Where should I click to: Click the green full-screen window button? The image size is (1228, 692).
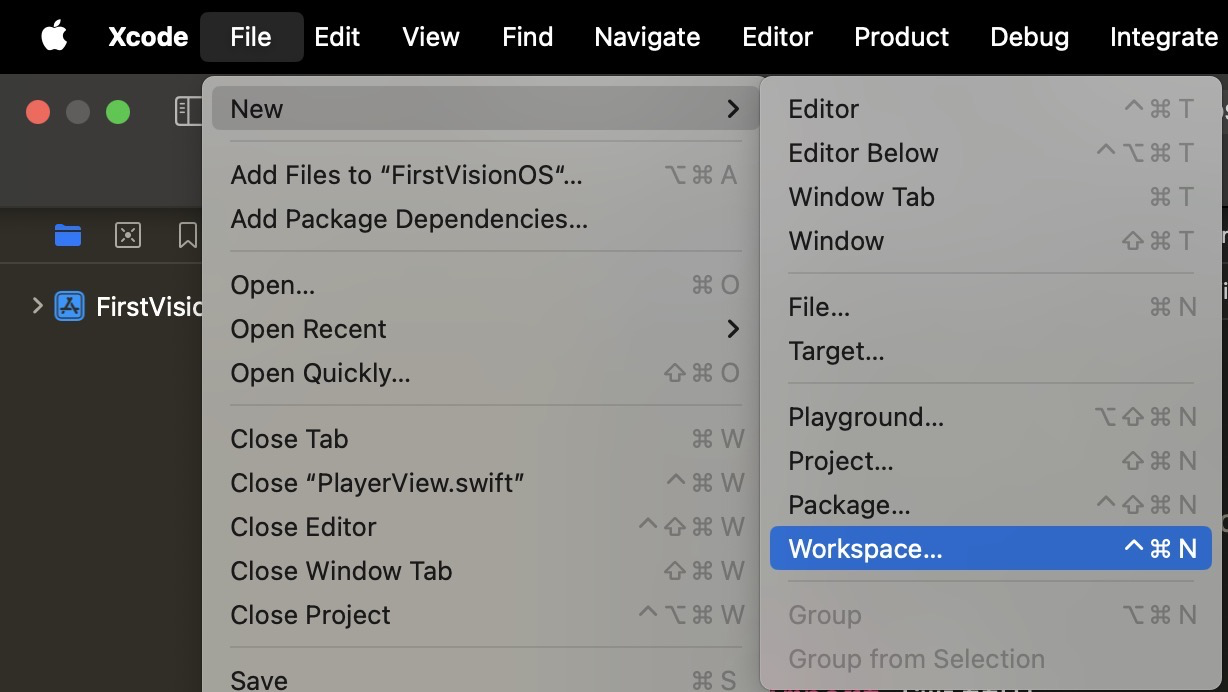click(x=118, y=112)
